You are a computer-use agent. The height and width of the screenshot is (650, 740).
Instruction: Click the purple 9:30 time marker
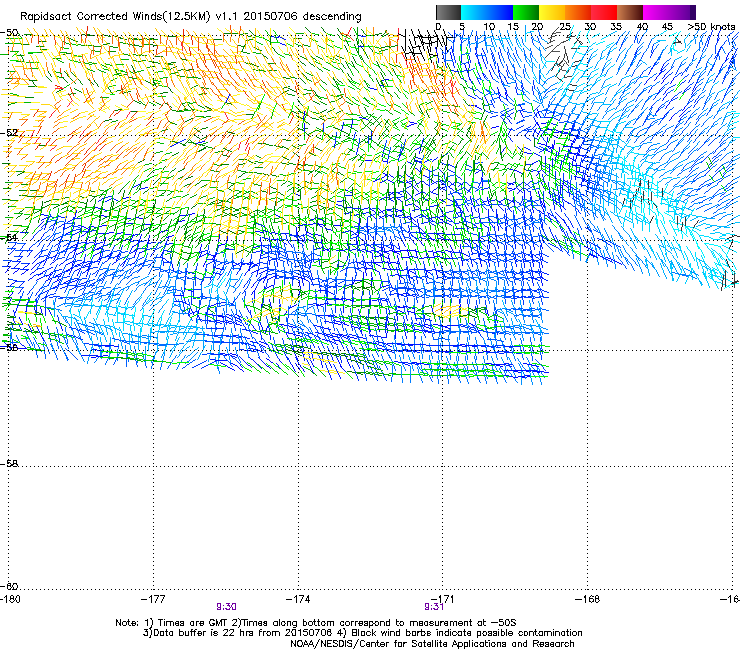click(x=227, y=607)
